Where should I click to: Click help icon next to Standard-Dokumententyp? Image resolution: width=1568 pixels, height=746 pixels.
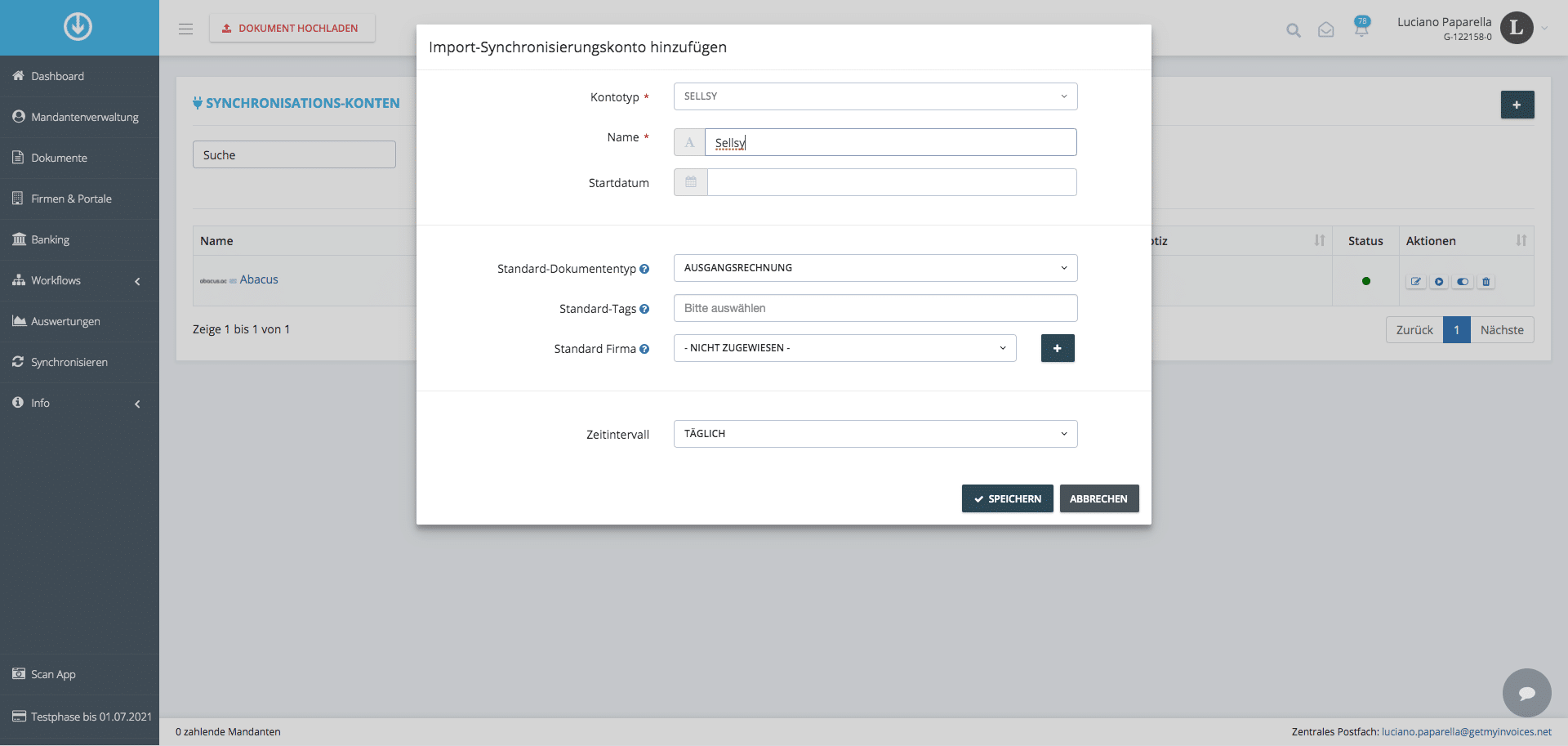tap(644, 269)
